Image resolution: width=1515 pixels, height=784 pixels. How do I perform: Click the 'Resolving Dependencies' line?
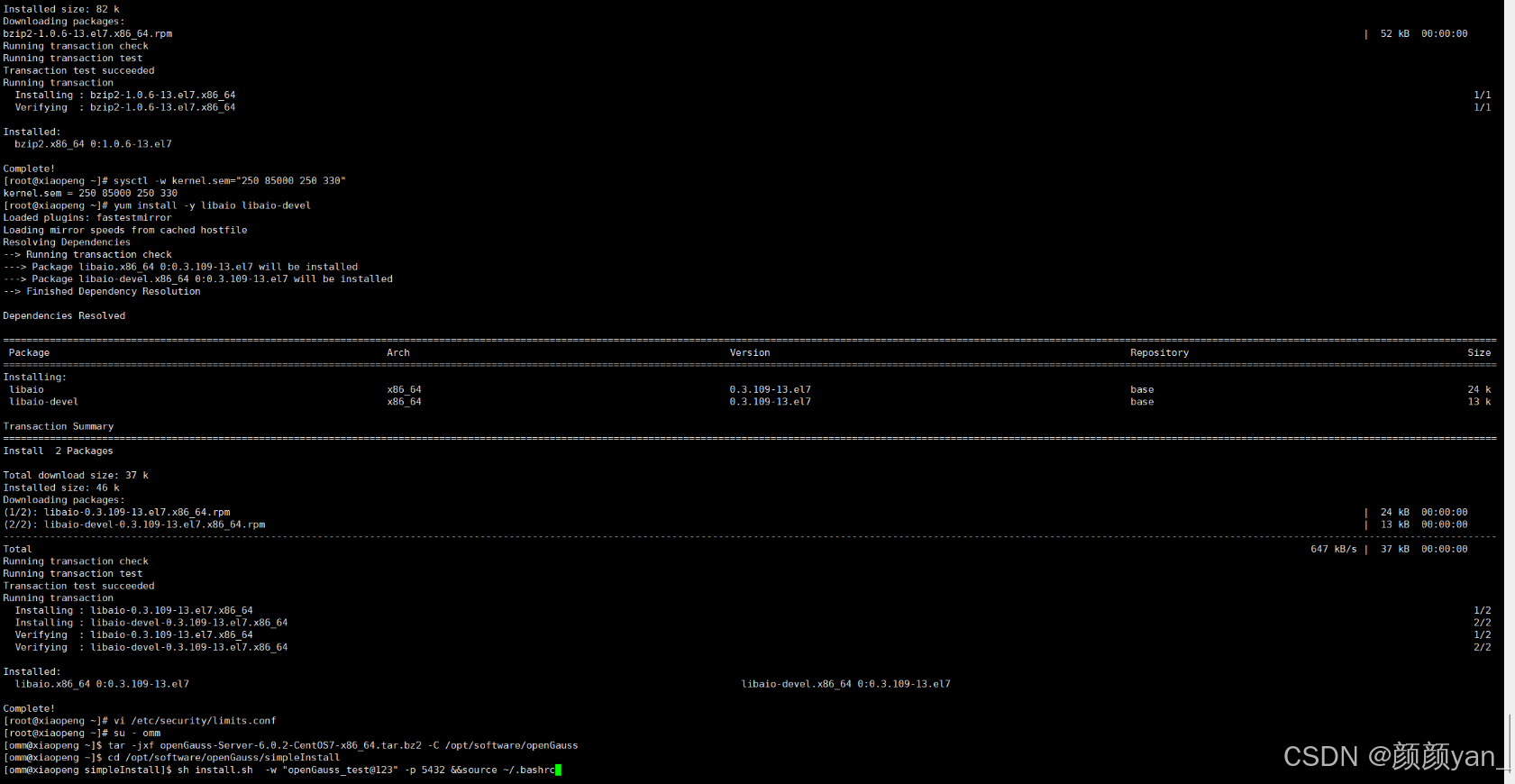pyautogui.click(x=67, y=242)
